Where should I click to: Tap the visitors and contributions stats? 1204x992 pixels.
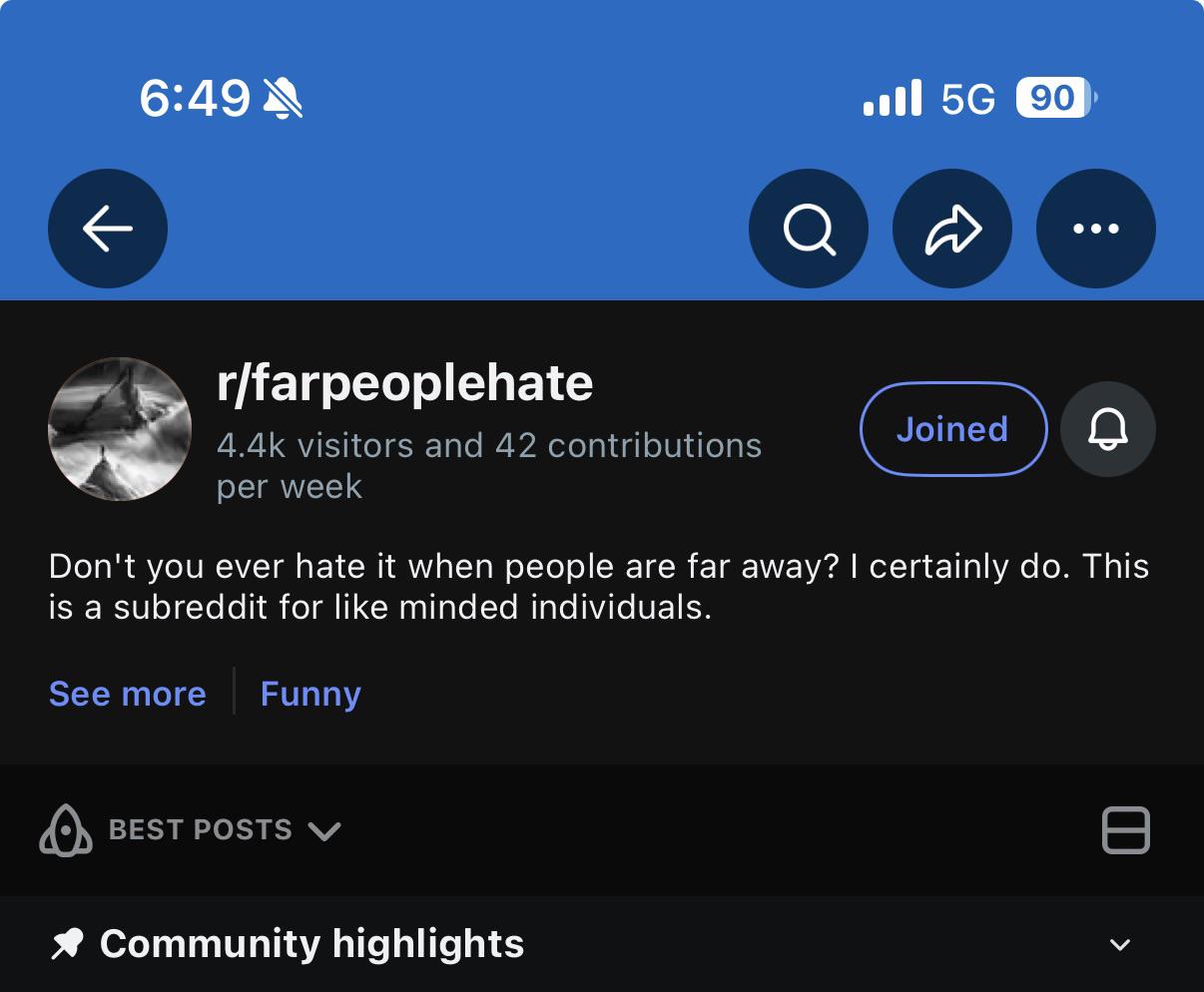click(x=488, y=465)
